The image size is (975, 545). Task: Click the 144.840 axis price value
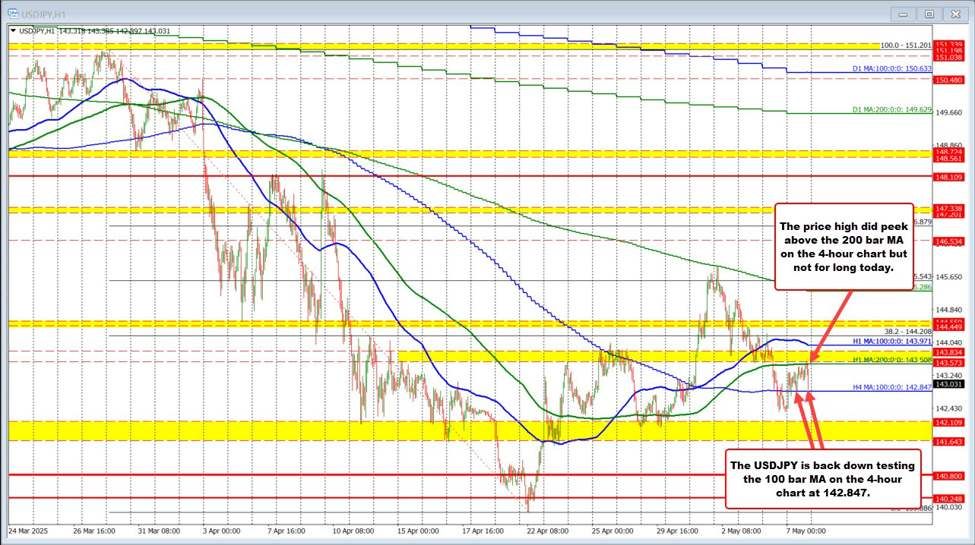pyautogui.click(x=949, y=310)
